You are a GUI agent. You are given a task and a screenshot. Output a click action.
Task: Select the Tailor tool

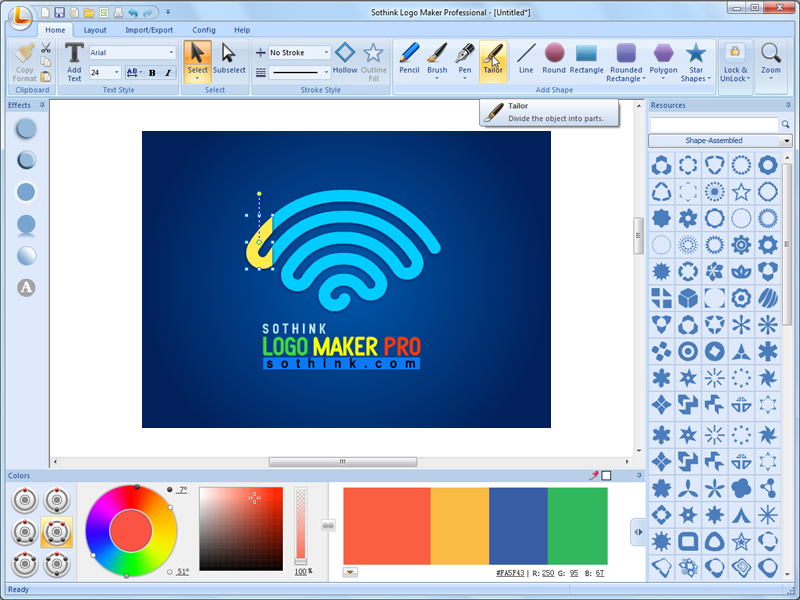(493, 60)
